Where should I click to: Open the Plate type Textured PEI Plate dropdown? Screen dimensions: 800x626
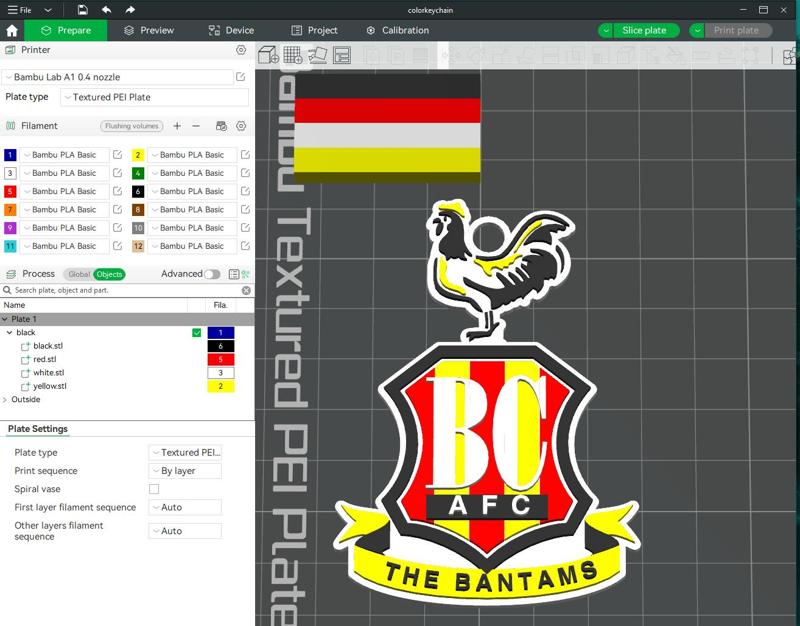click(155, 97)
